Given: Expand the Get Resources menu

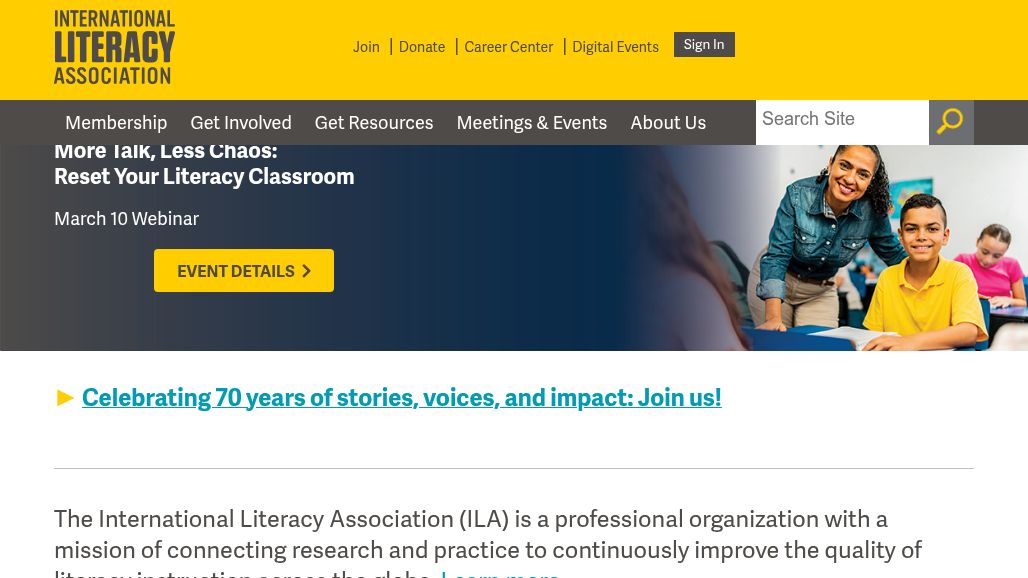Looking at the screenshot, I should pyautogui.click(x=374, y=123).
